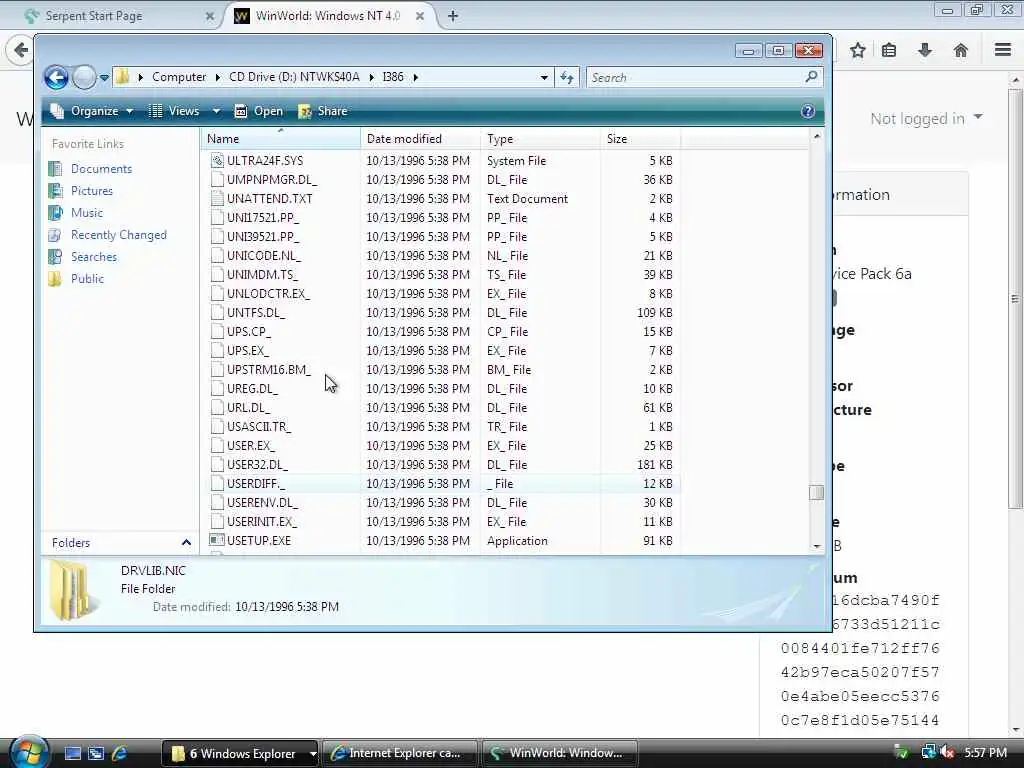This screenshot has width=1024, height=768.
Task: Open the Views dropdown arrow
Action: click(x=216, y=111)
